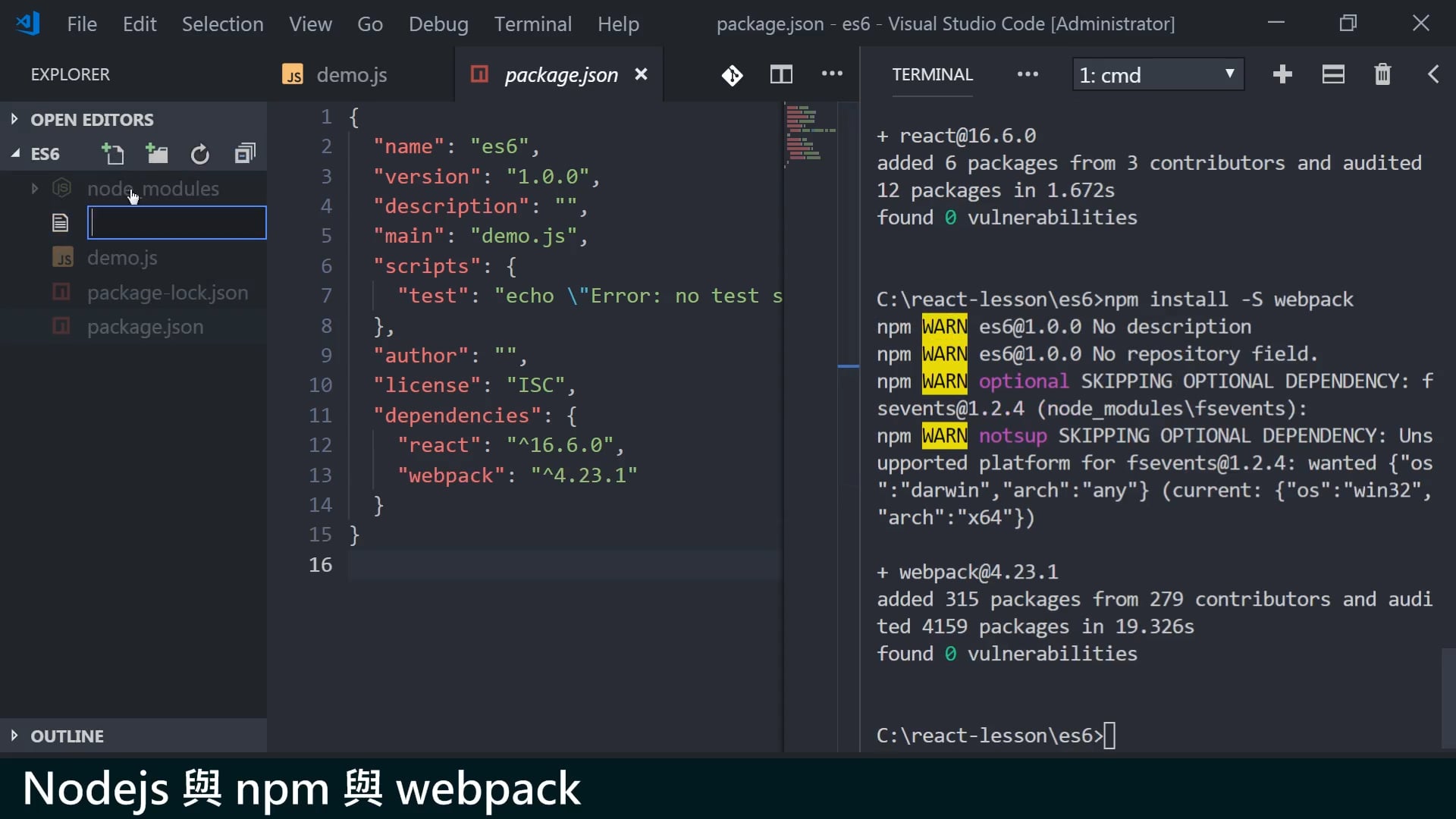Image resolution: width=1456 pixels, height=819 pixels.
Task: Collapse all folders in explorer
Action: 244,154
